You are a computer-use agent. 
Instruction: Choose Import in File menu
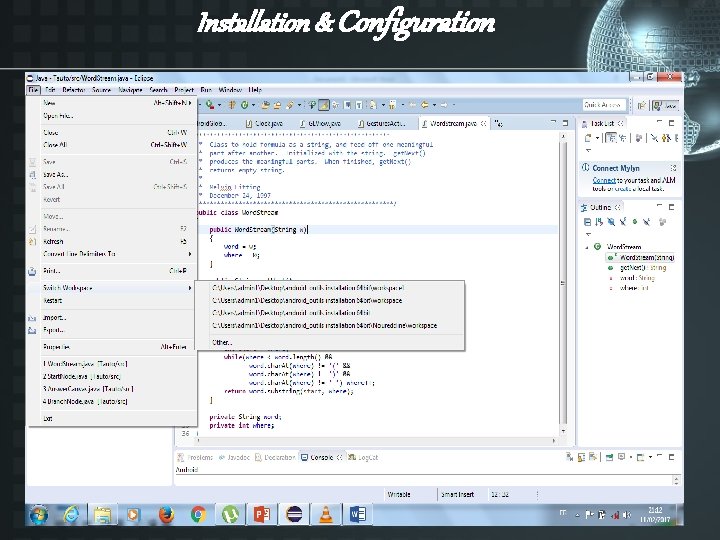(112, 318)
